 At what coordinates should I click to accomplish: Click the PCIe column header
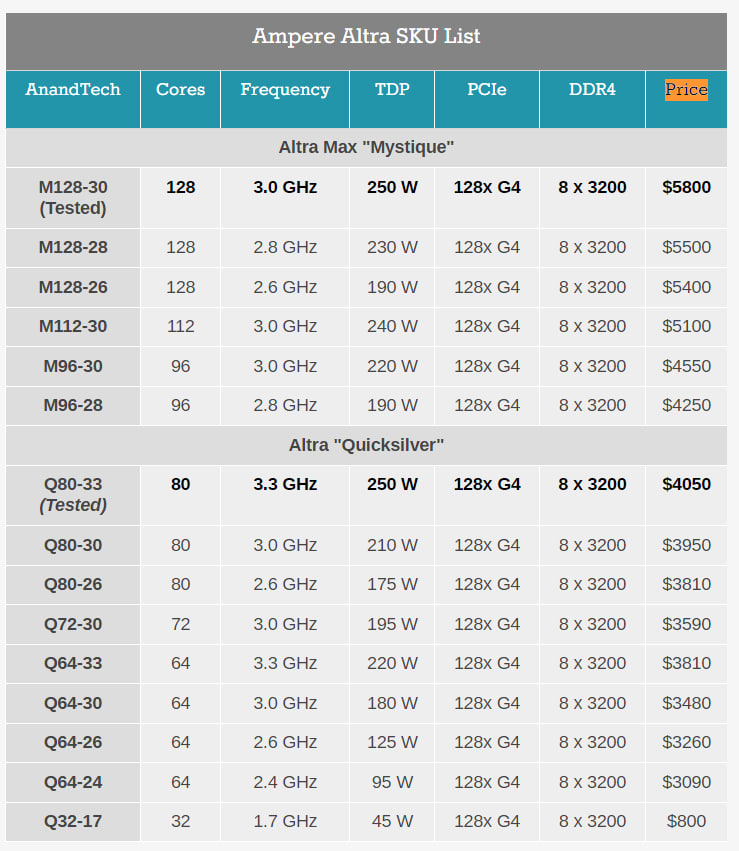(487, 90)
